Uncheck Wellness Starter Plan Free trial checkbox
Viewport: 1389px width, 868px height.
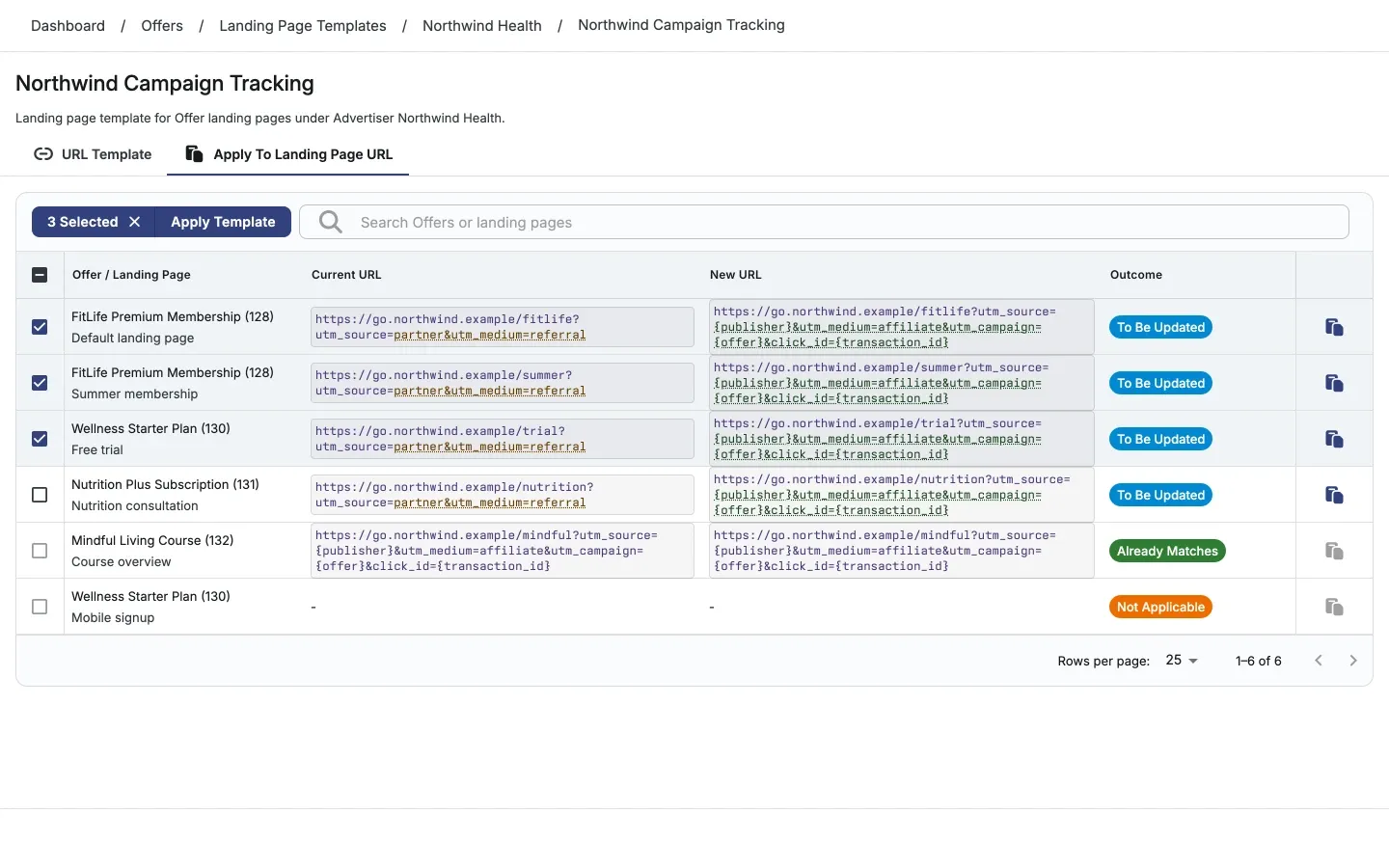coord(40,439)
